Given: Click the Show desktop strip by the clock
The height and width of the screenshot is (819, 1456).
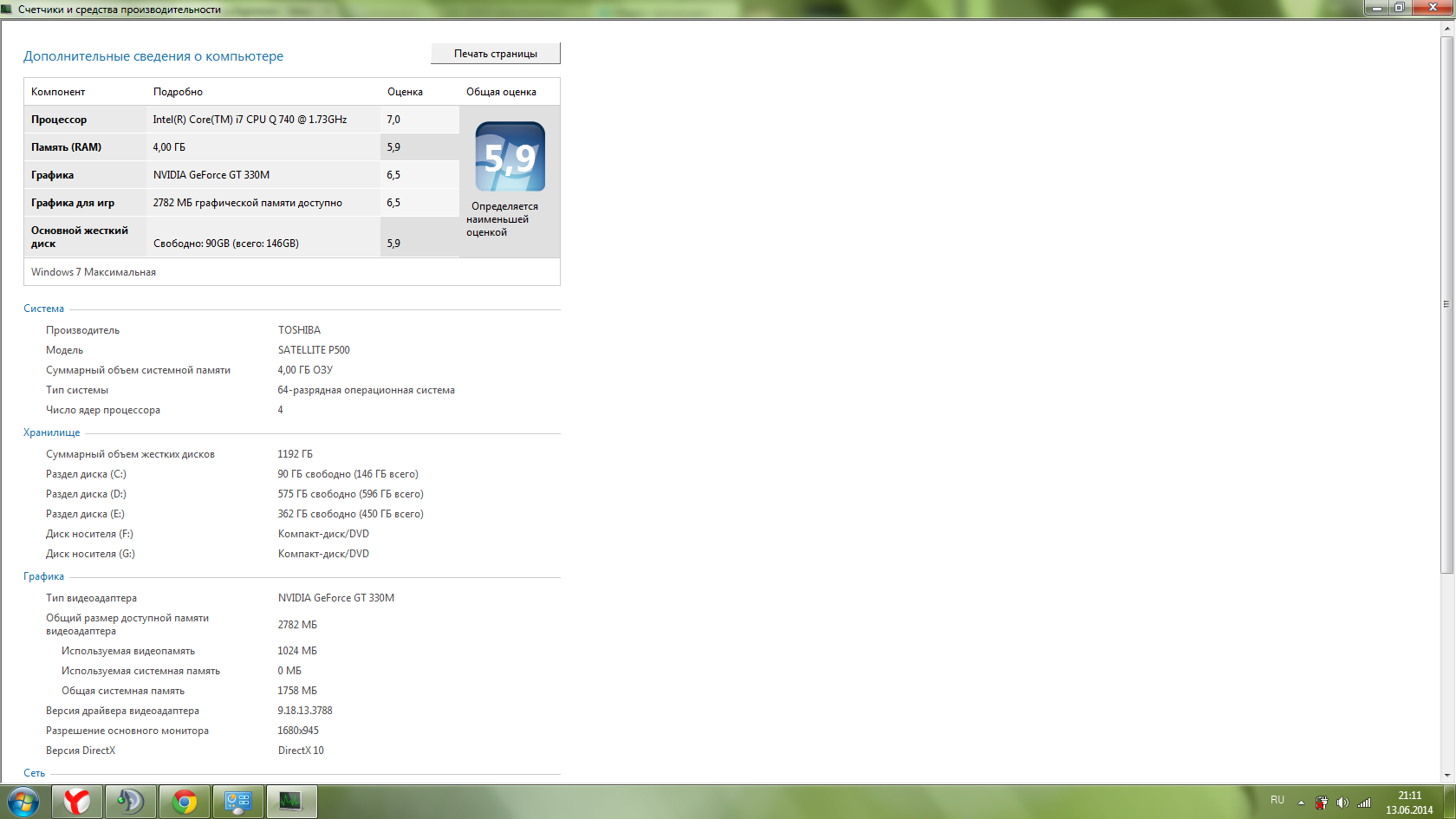Looking at the screenshot, I should click(x=1449, y=802).
